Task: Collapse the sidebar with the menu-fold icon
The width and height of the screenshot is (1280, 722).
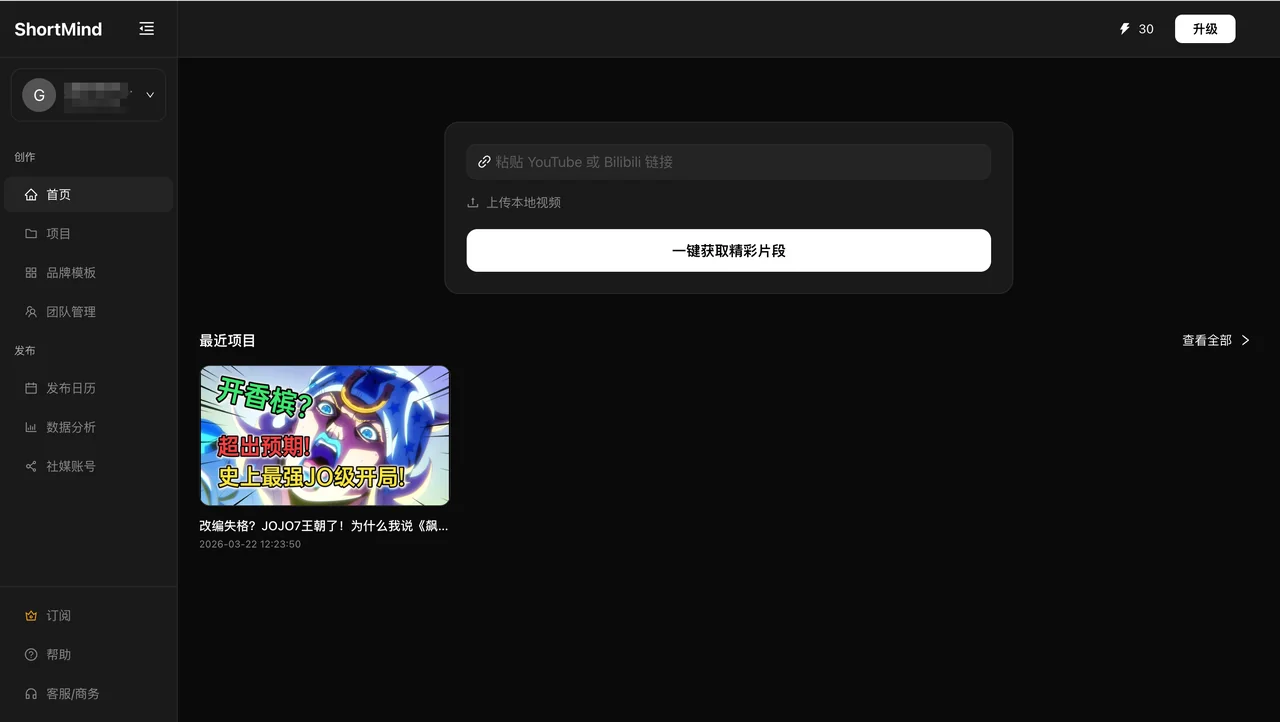Action: (147, 29)
